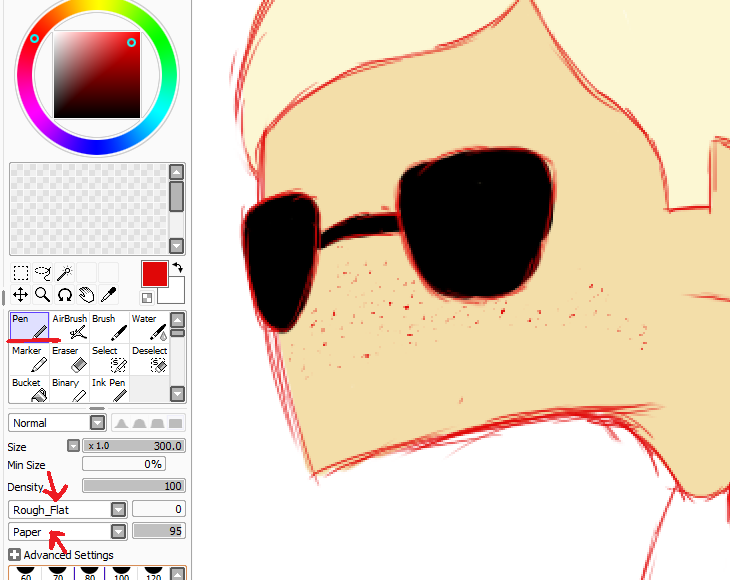Adjust the Rough_Flat intensity value field
The image size is (730, 580).
coord(159,509)
